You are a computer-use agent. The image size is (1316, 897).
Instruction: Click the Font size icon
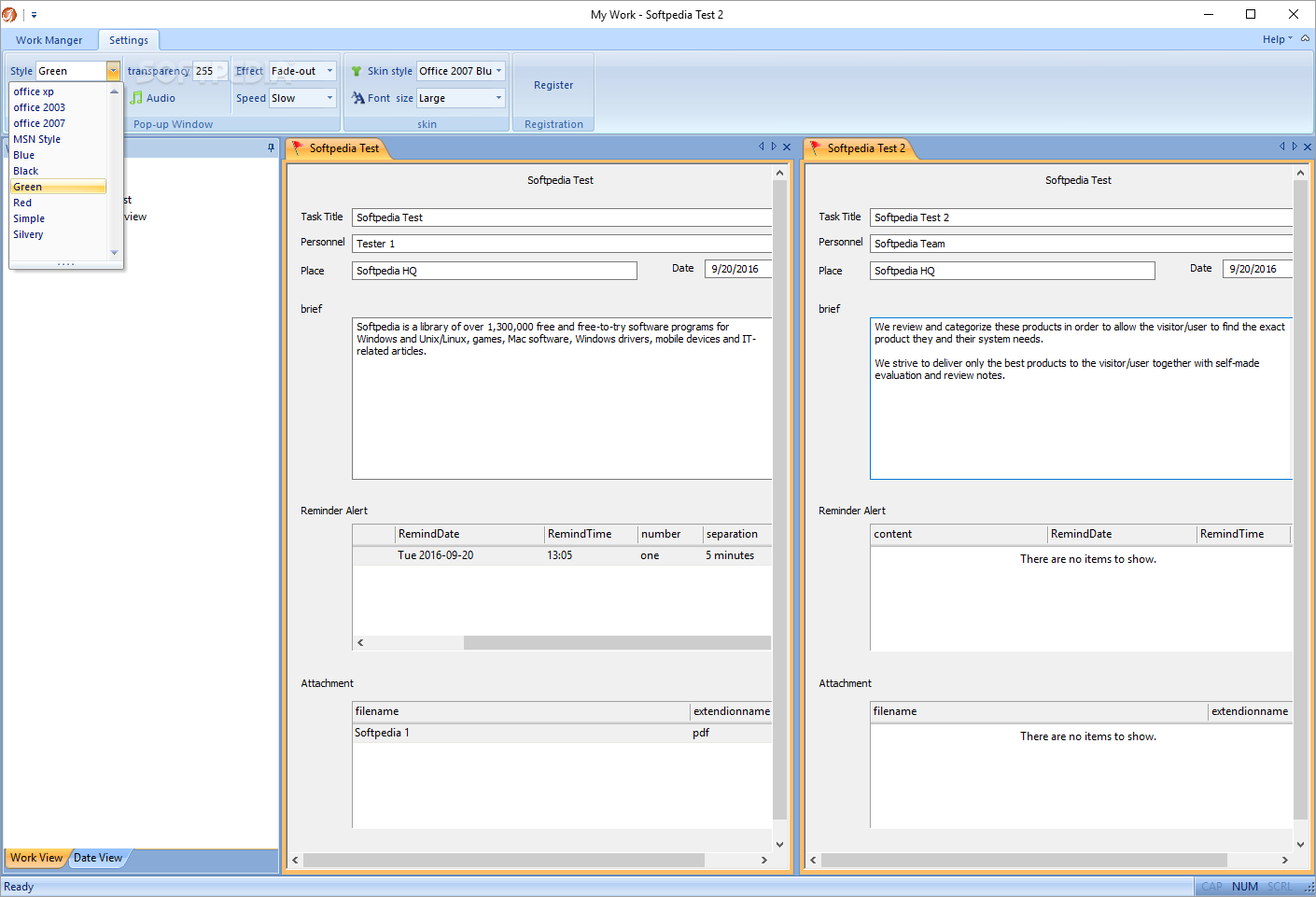pos(358,98)
